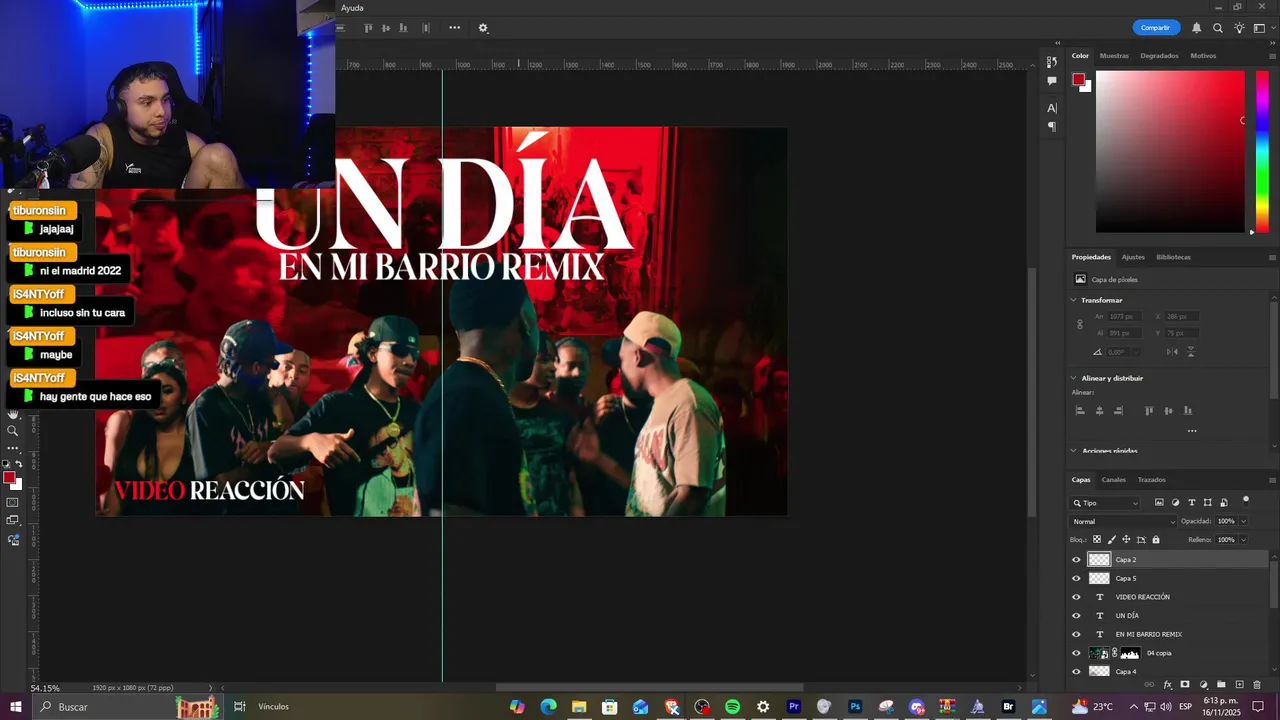The image size is (1280, 720).
Task: Open the Character panel icon
Action: 1052,108
